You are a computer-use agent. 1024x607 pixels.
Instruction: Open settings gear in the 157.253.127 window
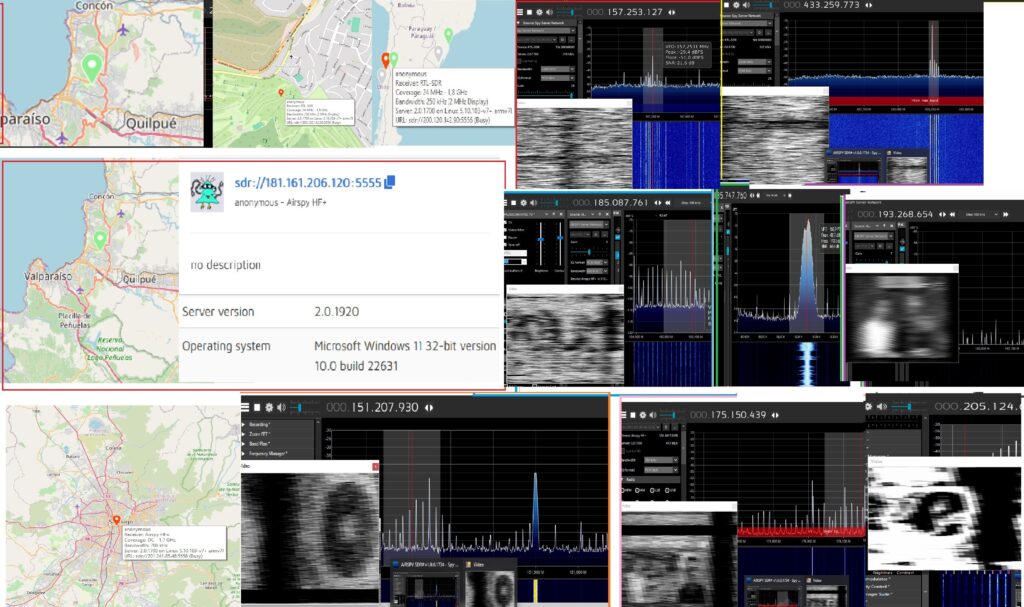(538, 12)
